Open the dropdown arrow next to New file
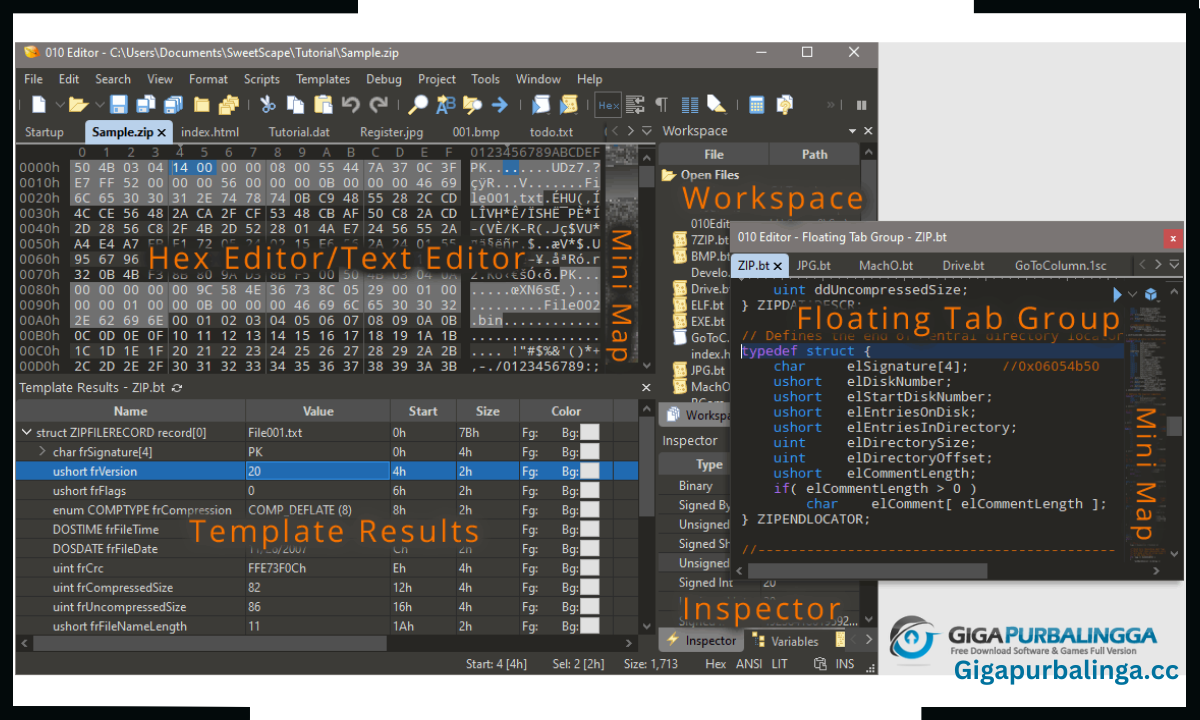 tap(59, 104)
